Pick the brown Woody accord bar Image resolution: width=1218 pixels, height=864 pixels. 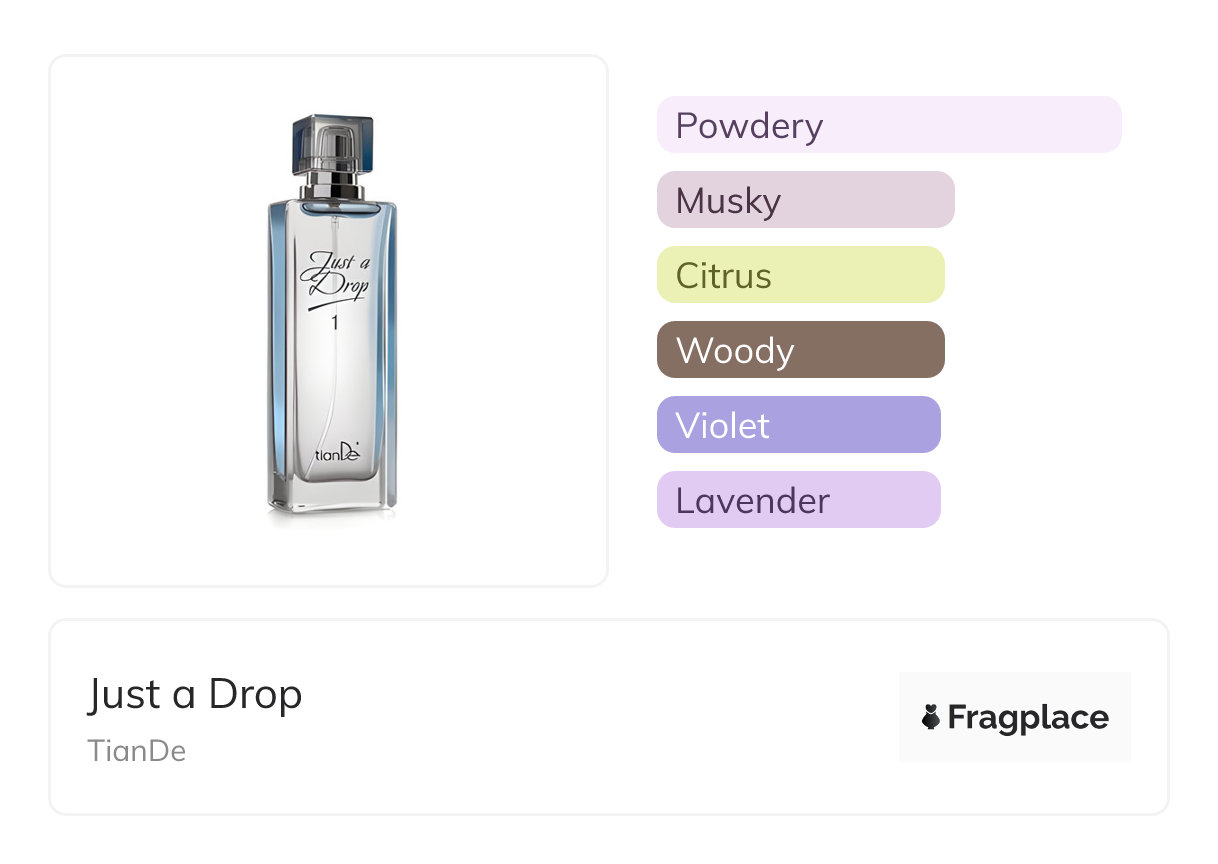[801, 350]
